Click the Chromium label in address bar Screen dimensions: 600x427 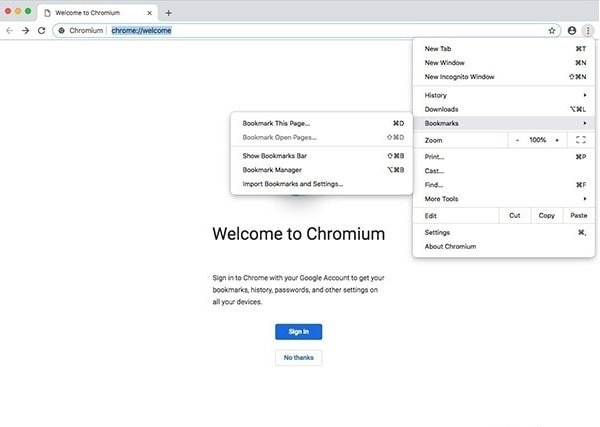[x=86, y=31]
